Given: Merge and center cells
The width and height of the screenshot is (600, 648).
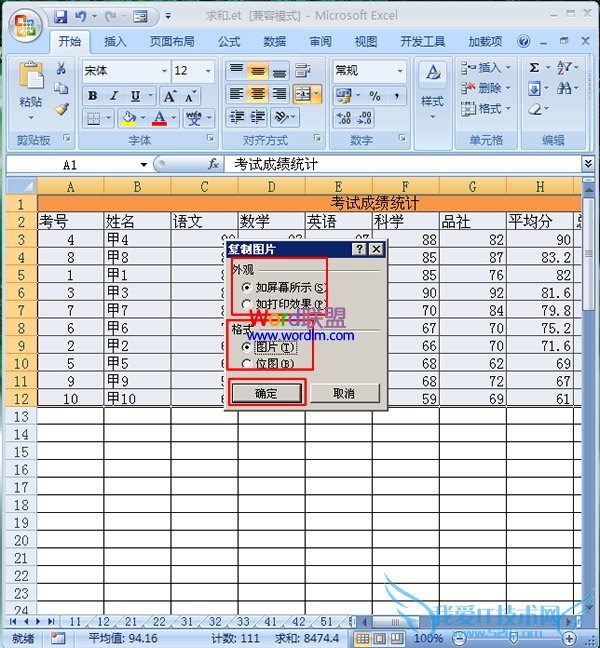Looking at the screenshot, I should 303,94.
